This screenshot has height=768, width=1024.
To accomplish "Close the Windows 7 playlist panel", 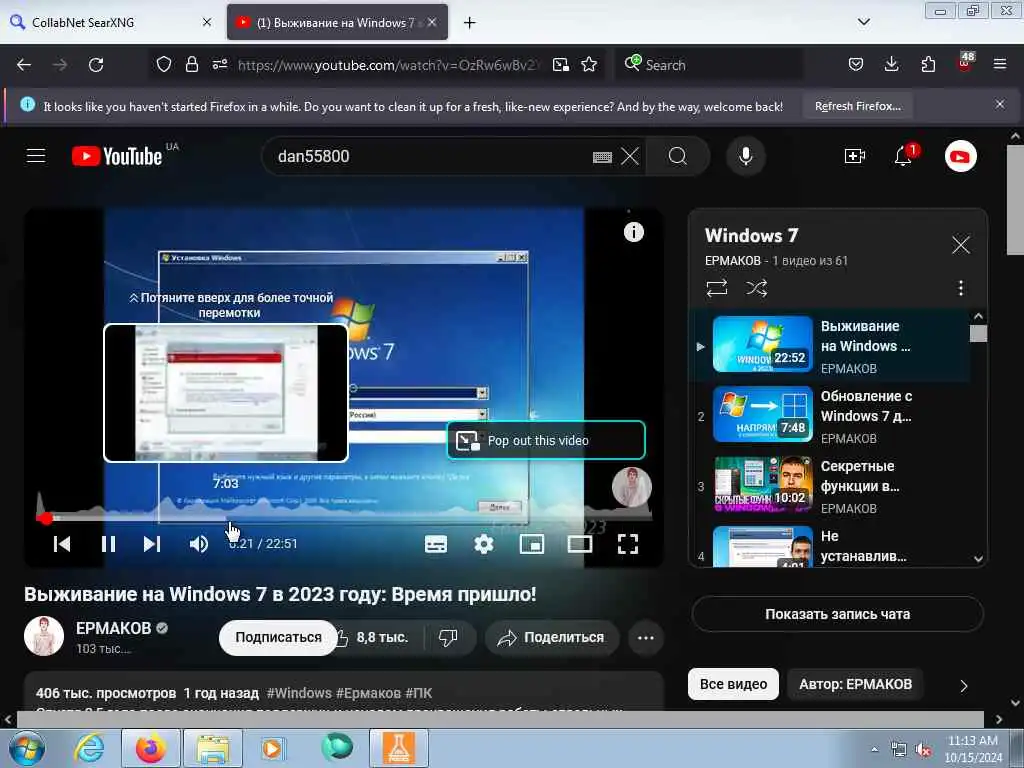I will pos(960,245).
